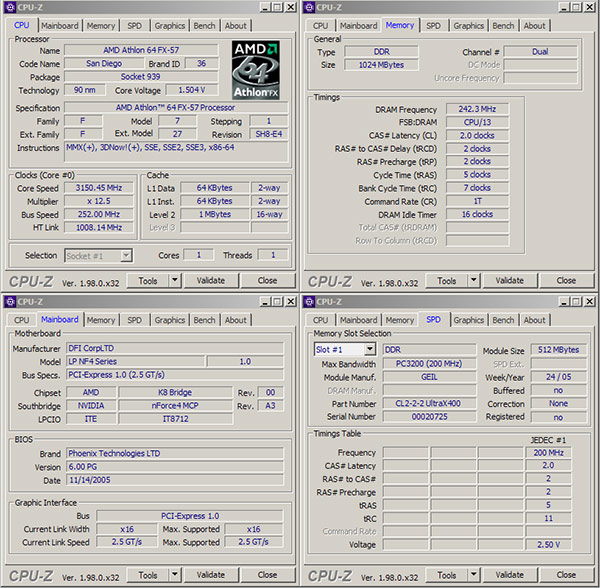Click CPU-Z app icon in Memory window title bar

310,7
